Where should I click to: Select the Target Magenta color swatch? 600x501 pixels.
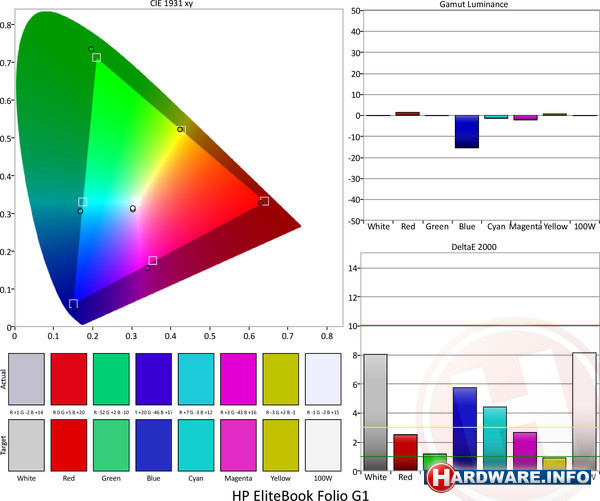(238, 445)
